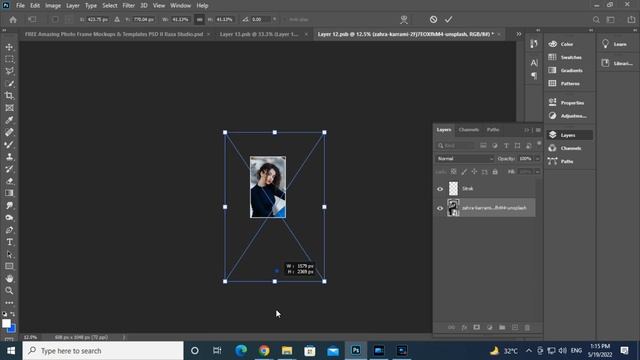
Task: Select the Clone Stamp tool
Action: tap(9, 157)
